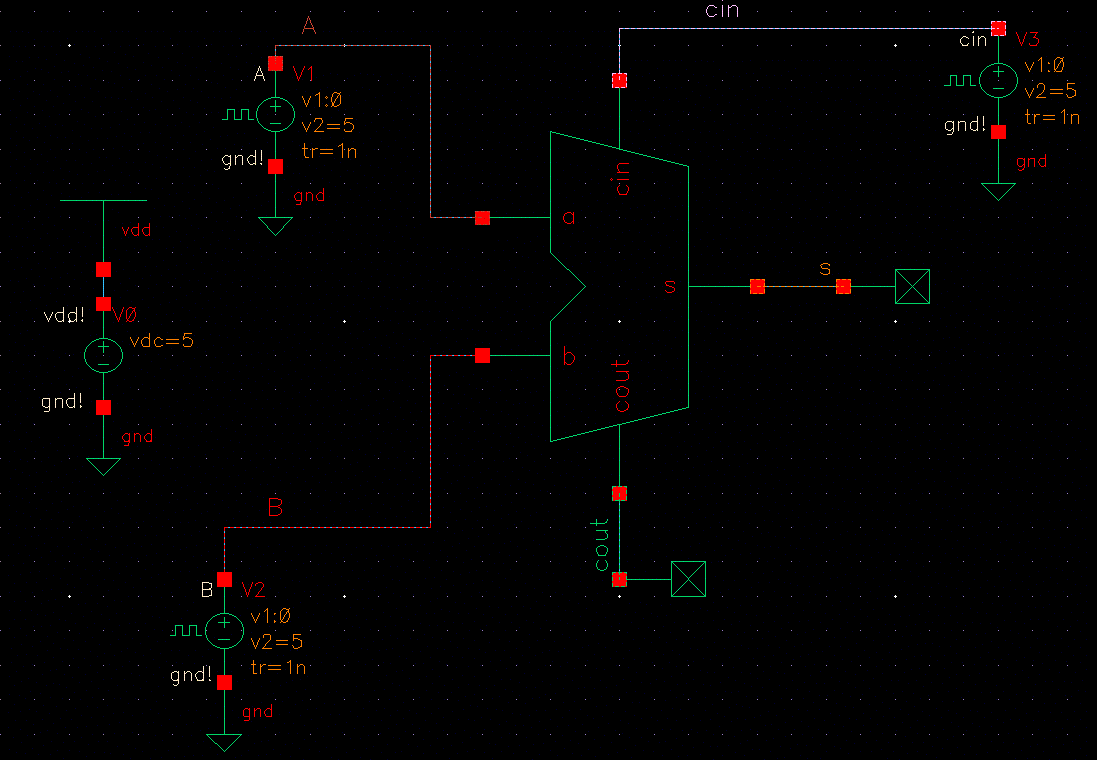Click V2 positive terminal labeled B
The width and height of the screenshot is (1097, 760).
coord(225,579)
